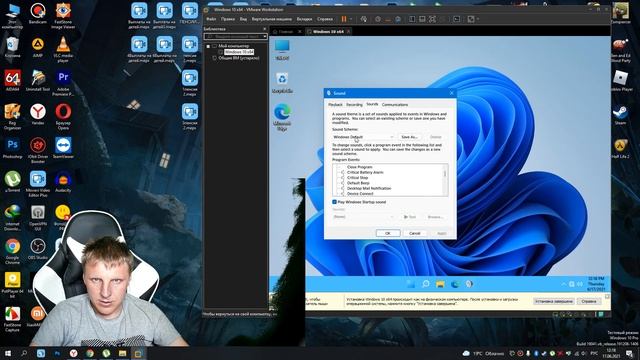This screenshot has width=640, height=360.
Task: Pause the VM with the orange toolbar button
Action: (344, 19)
